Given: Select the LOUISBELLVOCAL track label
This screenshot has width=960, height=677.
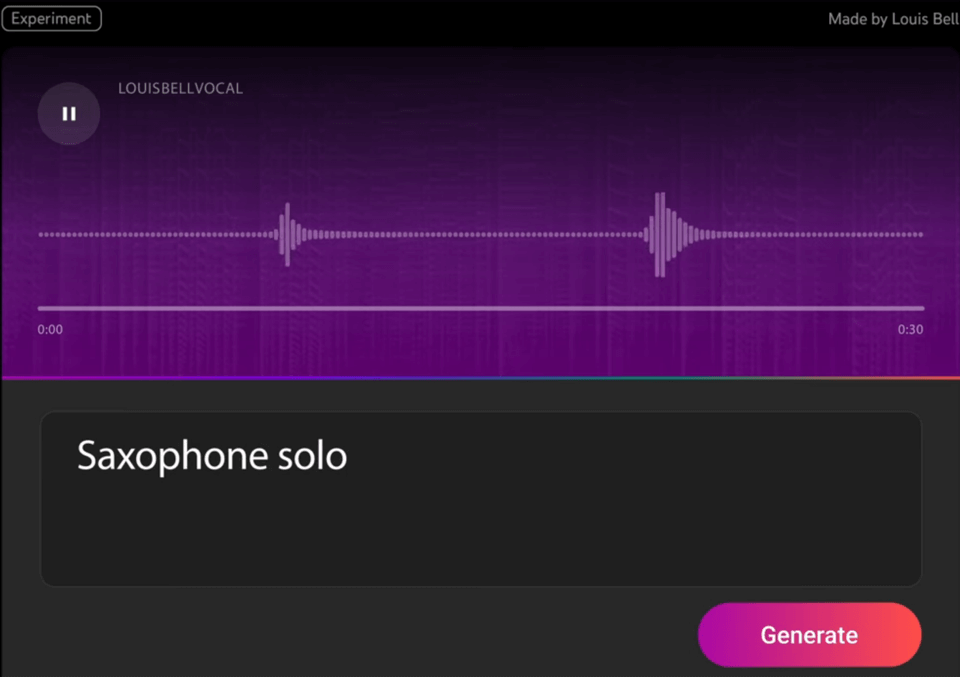Looking at the screenshot, I should pyautogui.click(x=181, y=88).
